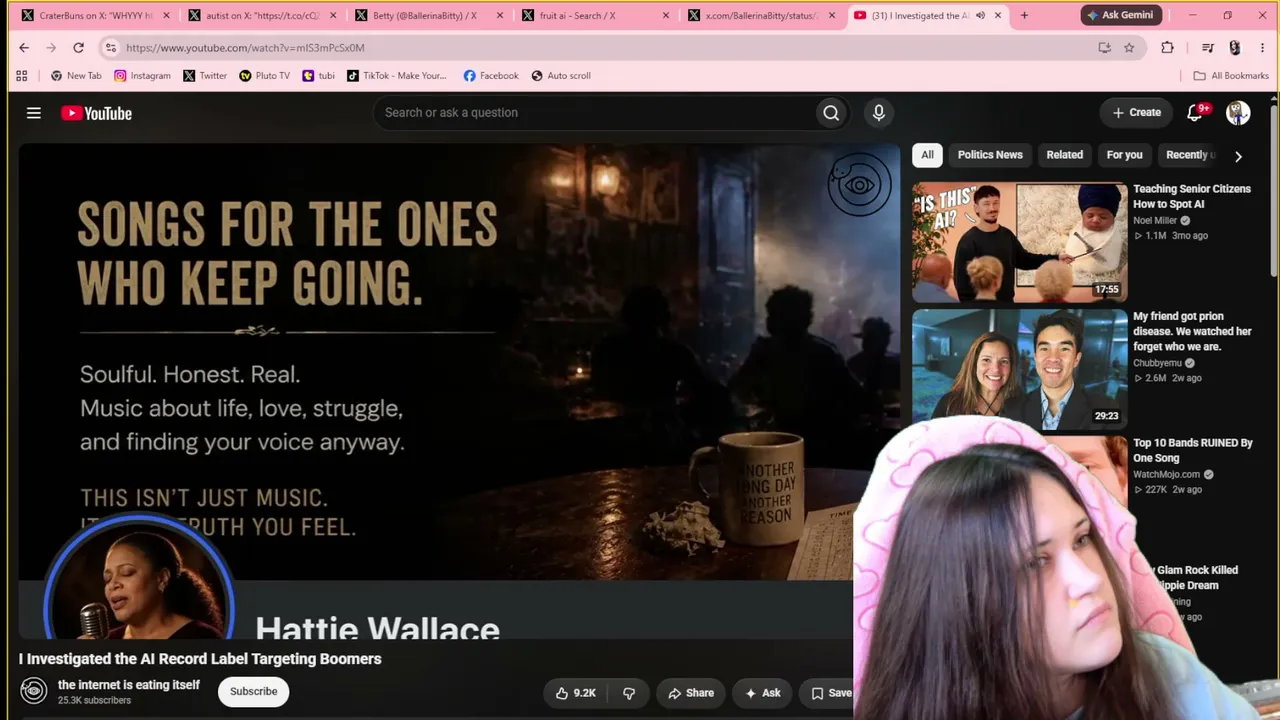
Task: Show more filter chips with the arrow
Action: click(1238, 156)
